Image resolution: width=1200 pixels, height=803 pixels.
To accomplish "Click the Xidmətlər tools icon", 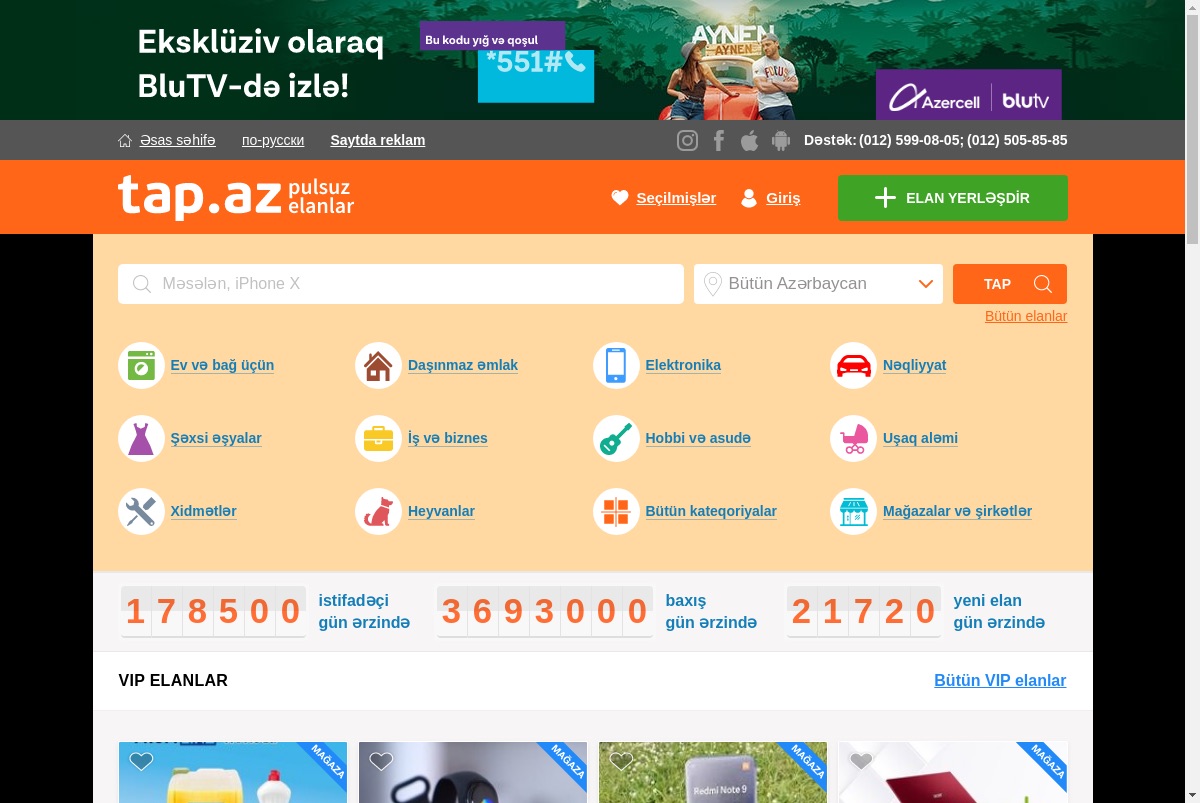I will [x=141, y=511].
